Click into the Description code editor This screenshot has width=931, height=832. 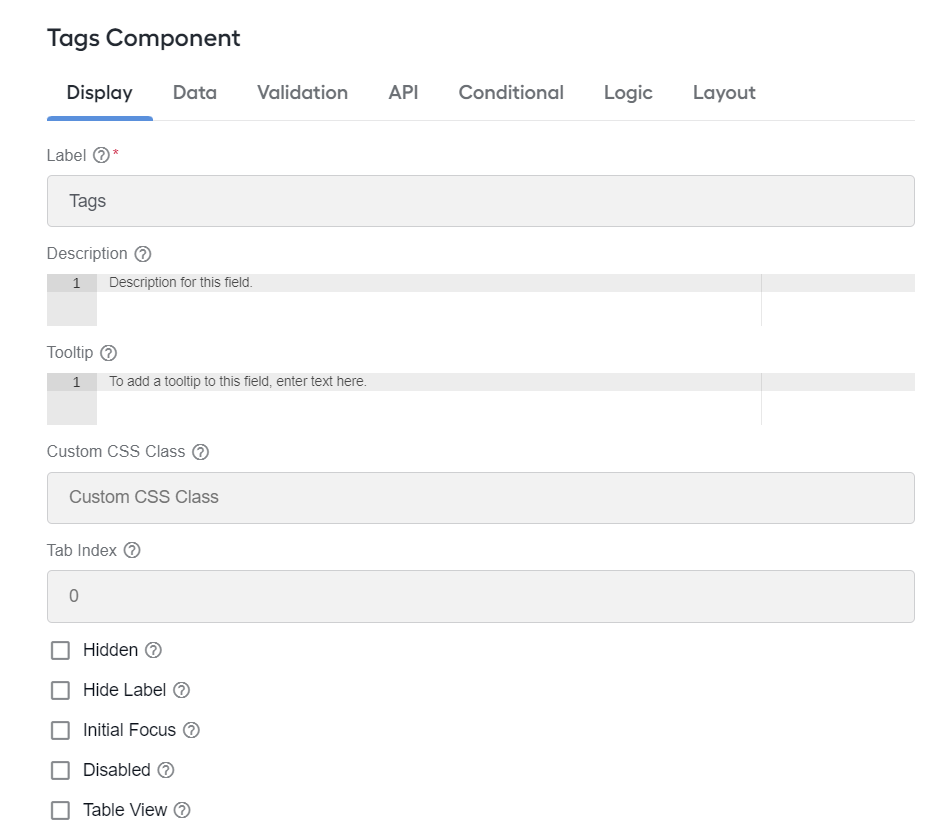click(x=481, y=300)
